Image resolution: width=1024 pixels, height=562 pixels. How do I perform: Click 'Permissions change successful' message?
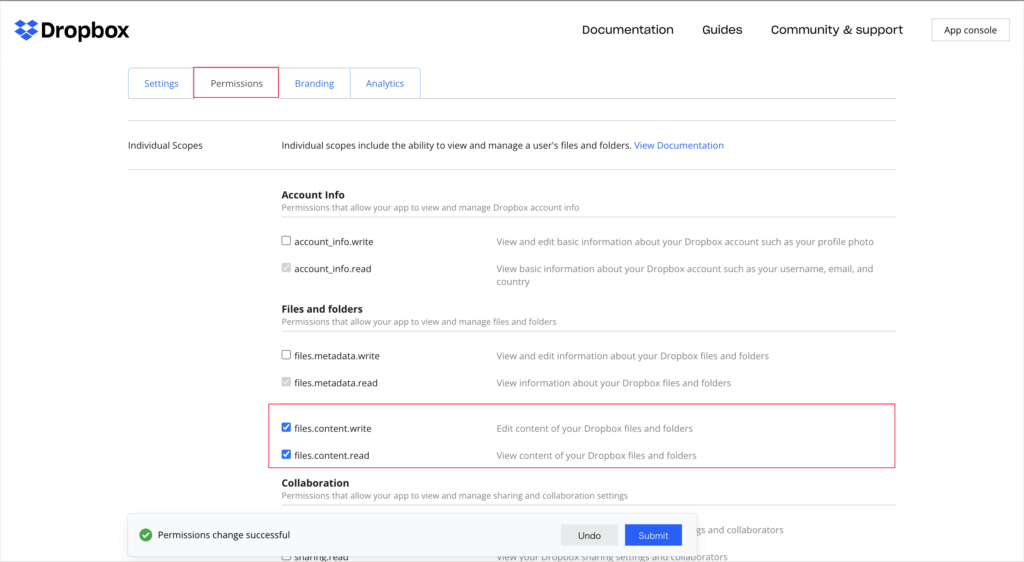(224, 535)
